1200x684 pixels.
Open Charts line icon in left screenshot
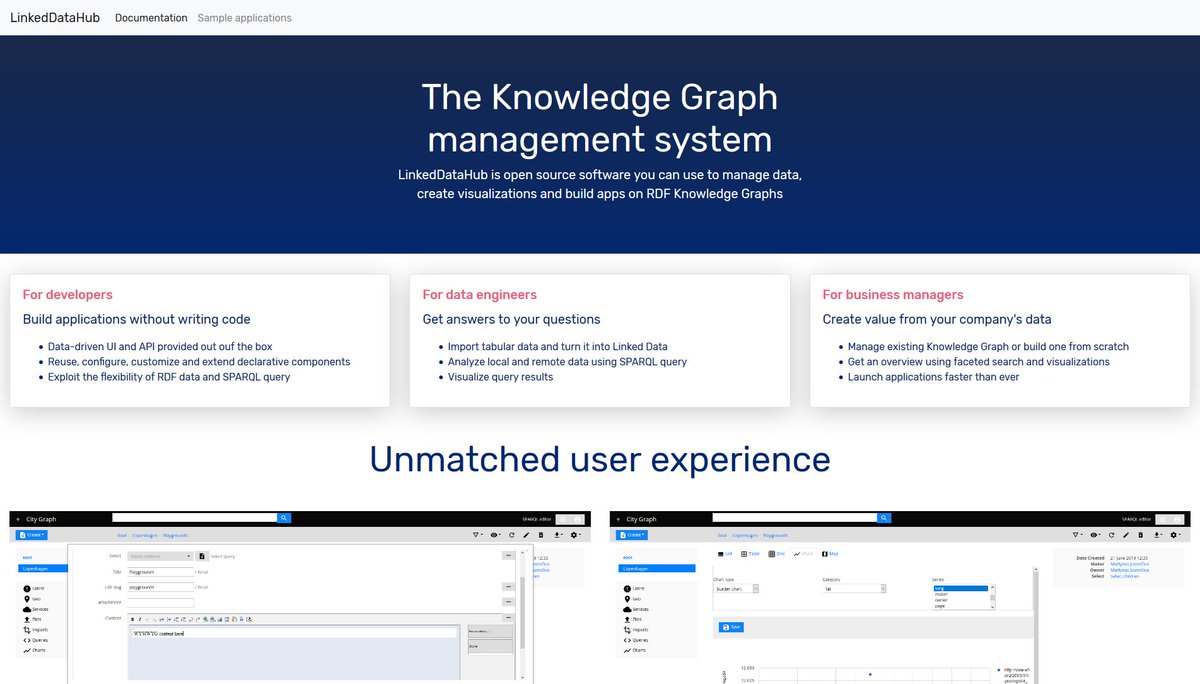coord(26,650)
